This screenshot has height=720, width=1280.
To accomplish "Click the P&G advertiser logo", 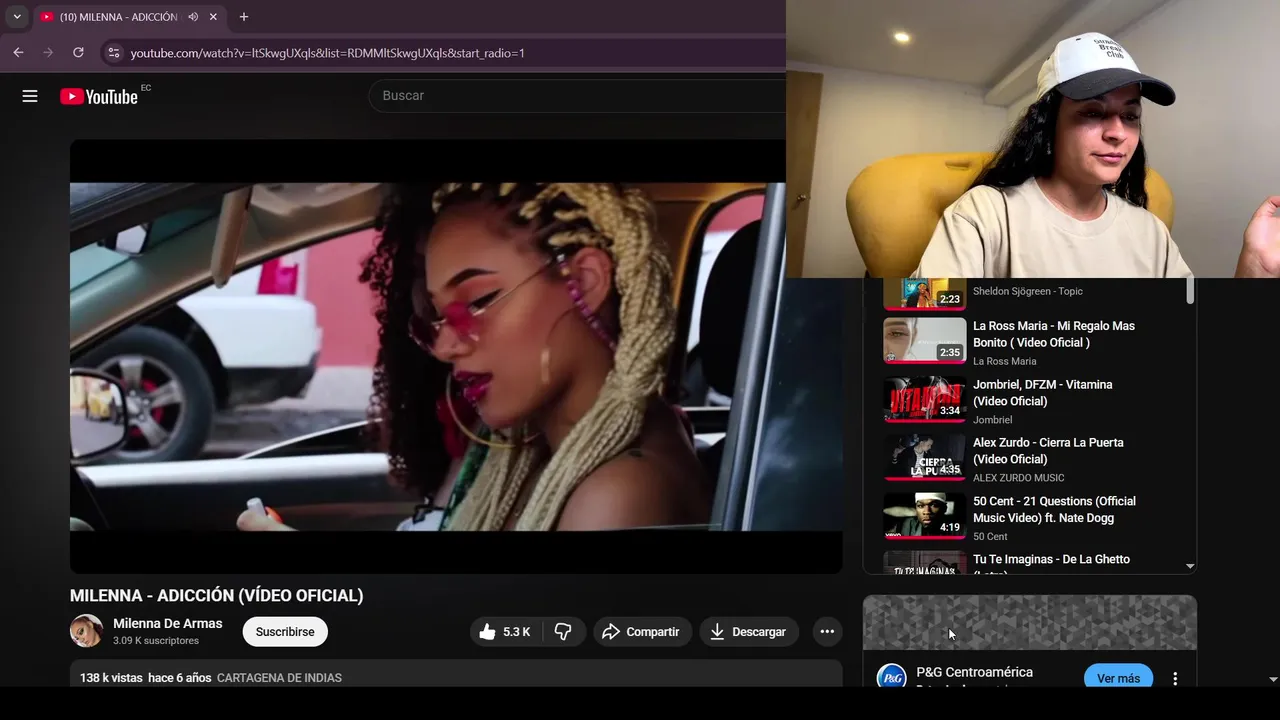I will pyautogui.click(x=891, y=676).
